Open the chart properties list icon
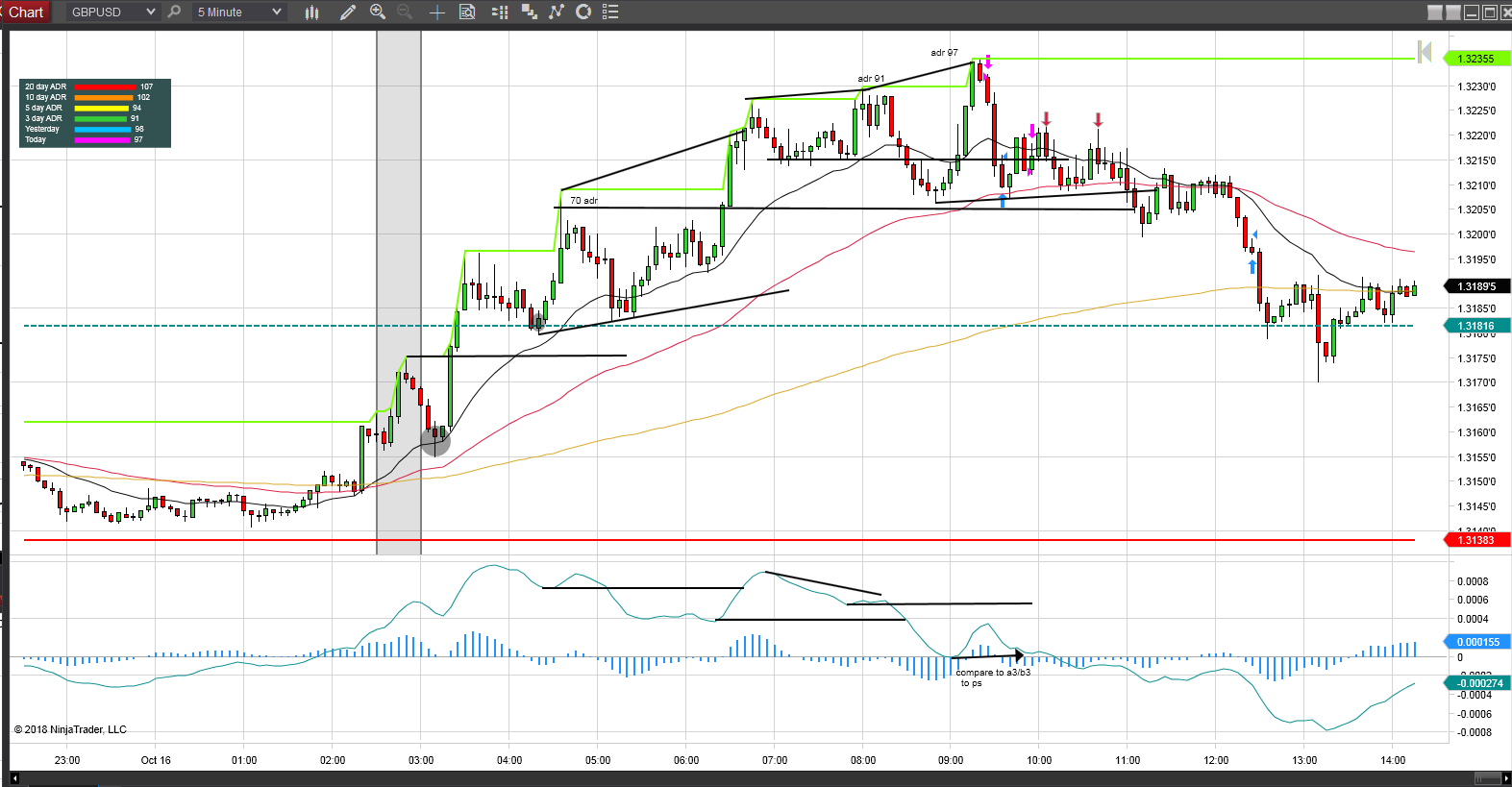 610,12
